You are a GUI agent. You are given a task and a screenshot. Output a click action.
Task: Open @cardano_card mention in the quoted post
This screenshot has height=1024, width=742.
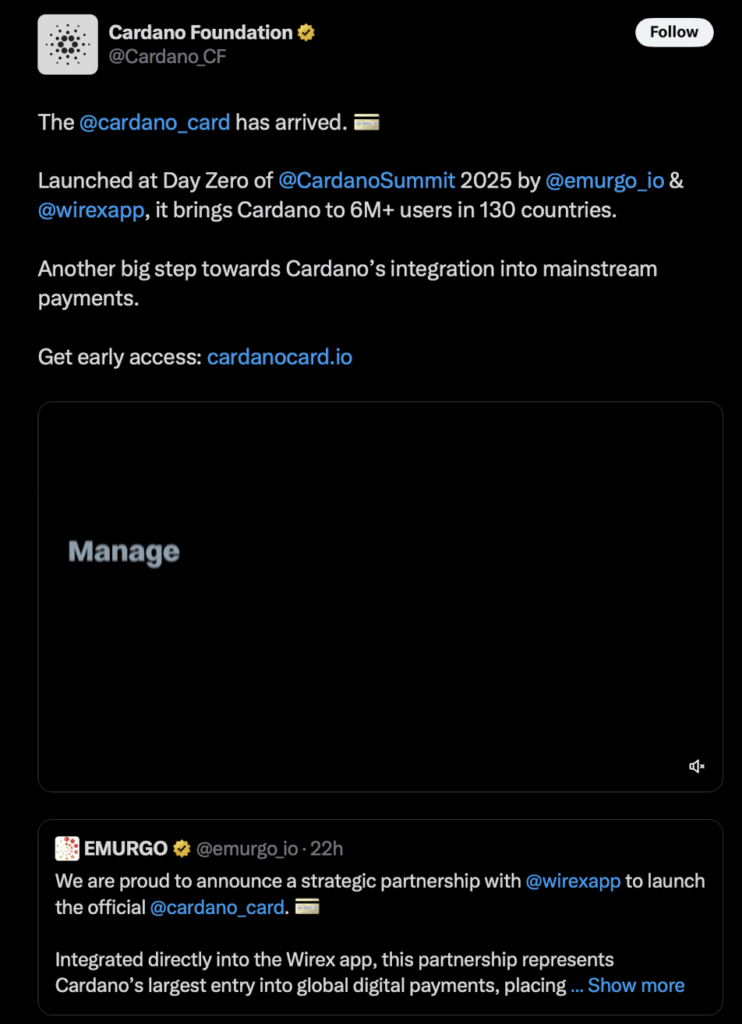tap(218, 908)
